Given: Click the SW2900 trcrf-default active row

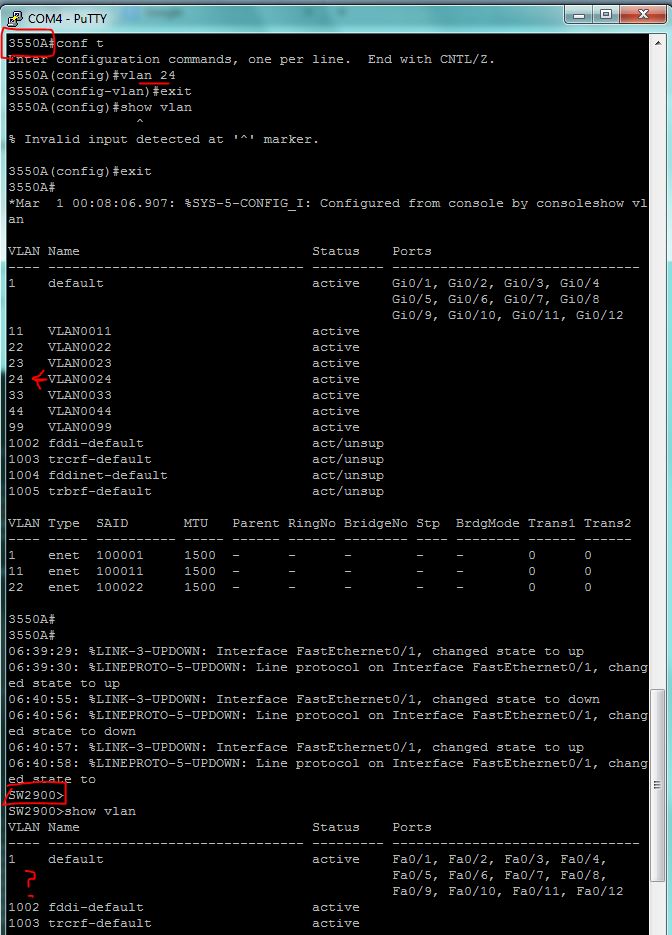Looking at the screenshot, I should 184,923.
